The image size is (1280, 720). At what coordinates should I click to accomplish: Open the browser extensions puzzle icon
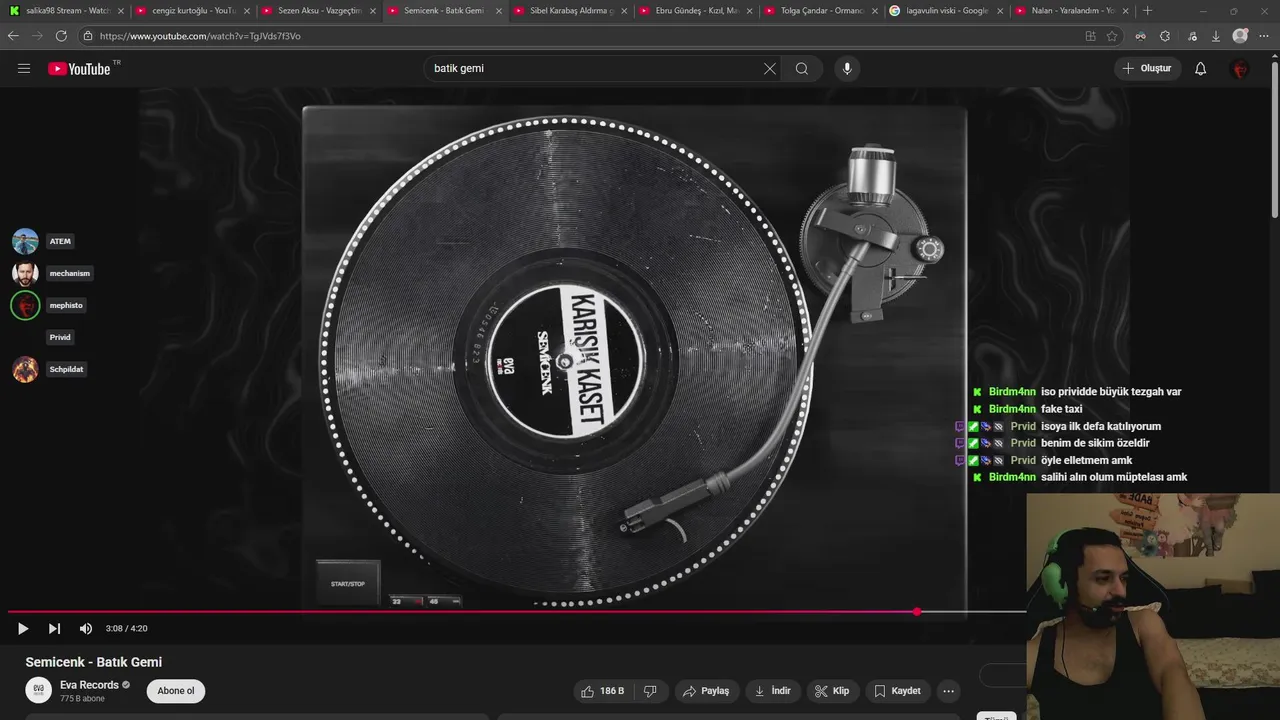tap(1165, 36)
